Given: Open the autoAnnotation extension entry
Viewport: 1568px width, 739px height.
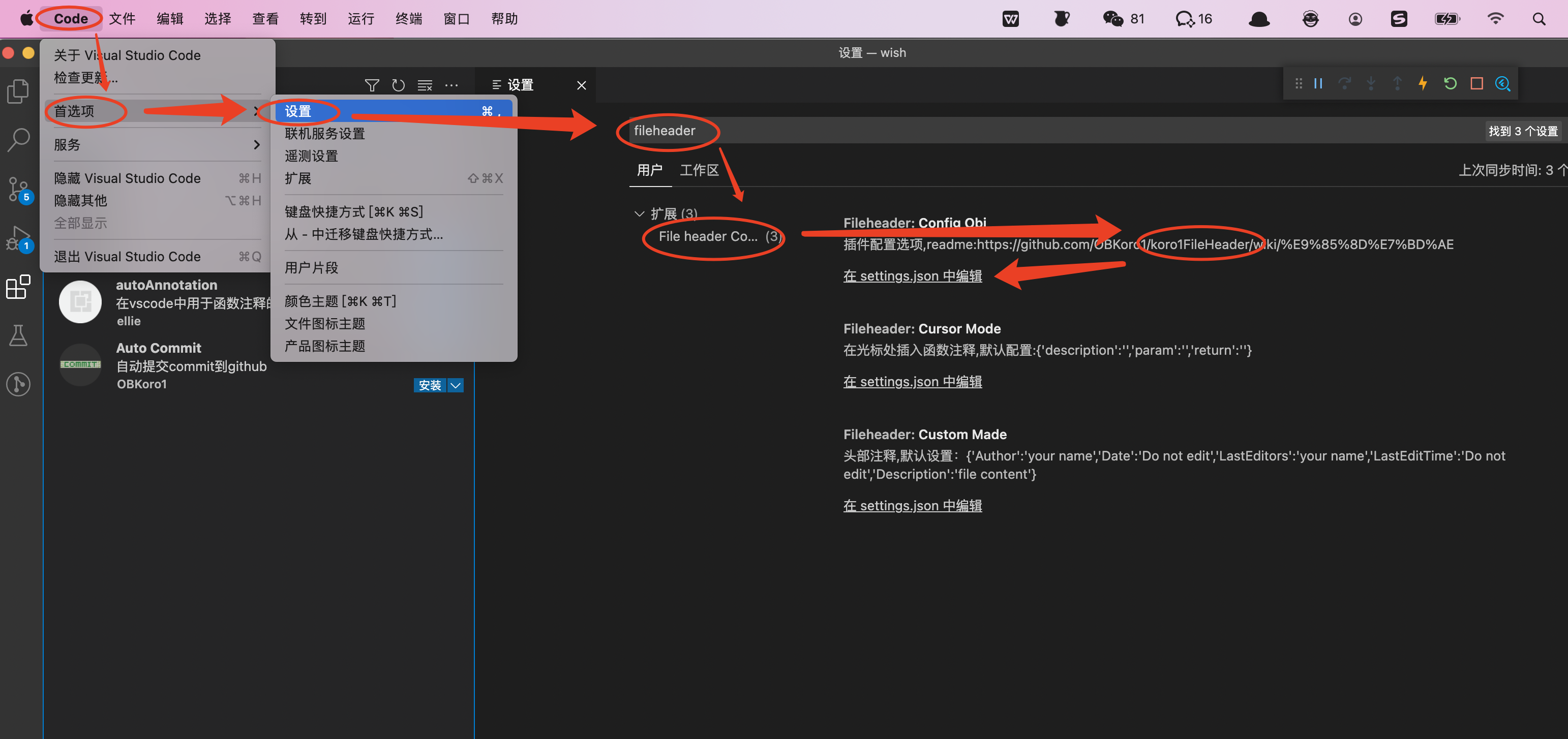Looking at the screenshot, I should tap(259, 302).
